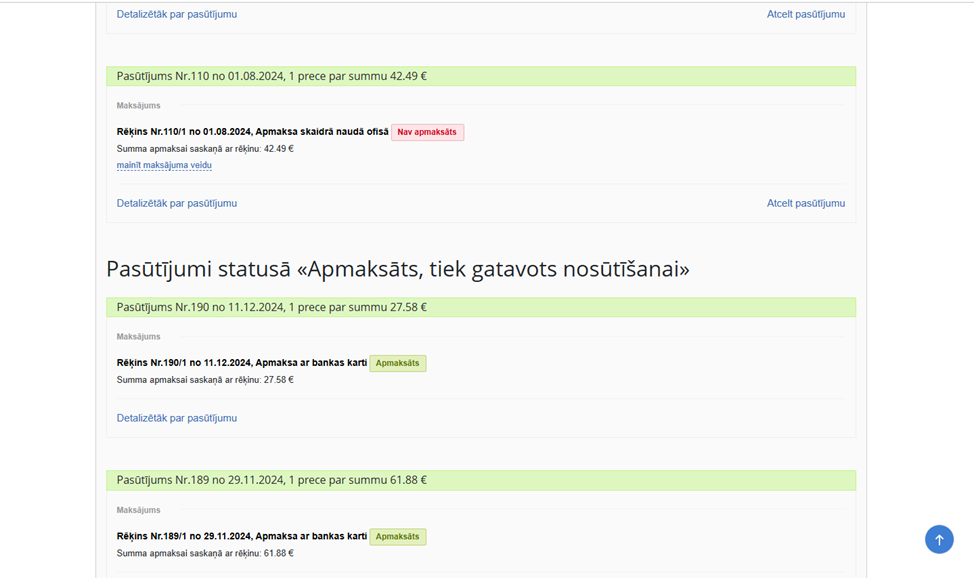Screen dimensions: 974x578
Task: Click the scroll-to-top arrow button
Action: pos(939,539)
